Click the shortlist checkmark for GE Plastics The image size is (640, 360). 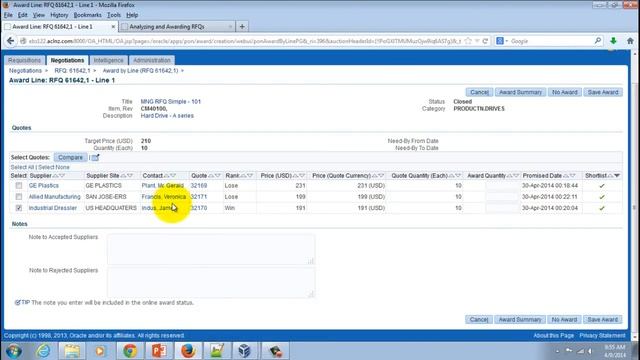pos(602,186)
